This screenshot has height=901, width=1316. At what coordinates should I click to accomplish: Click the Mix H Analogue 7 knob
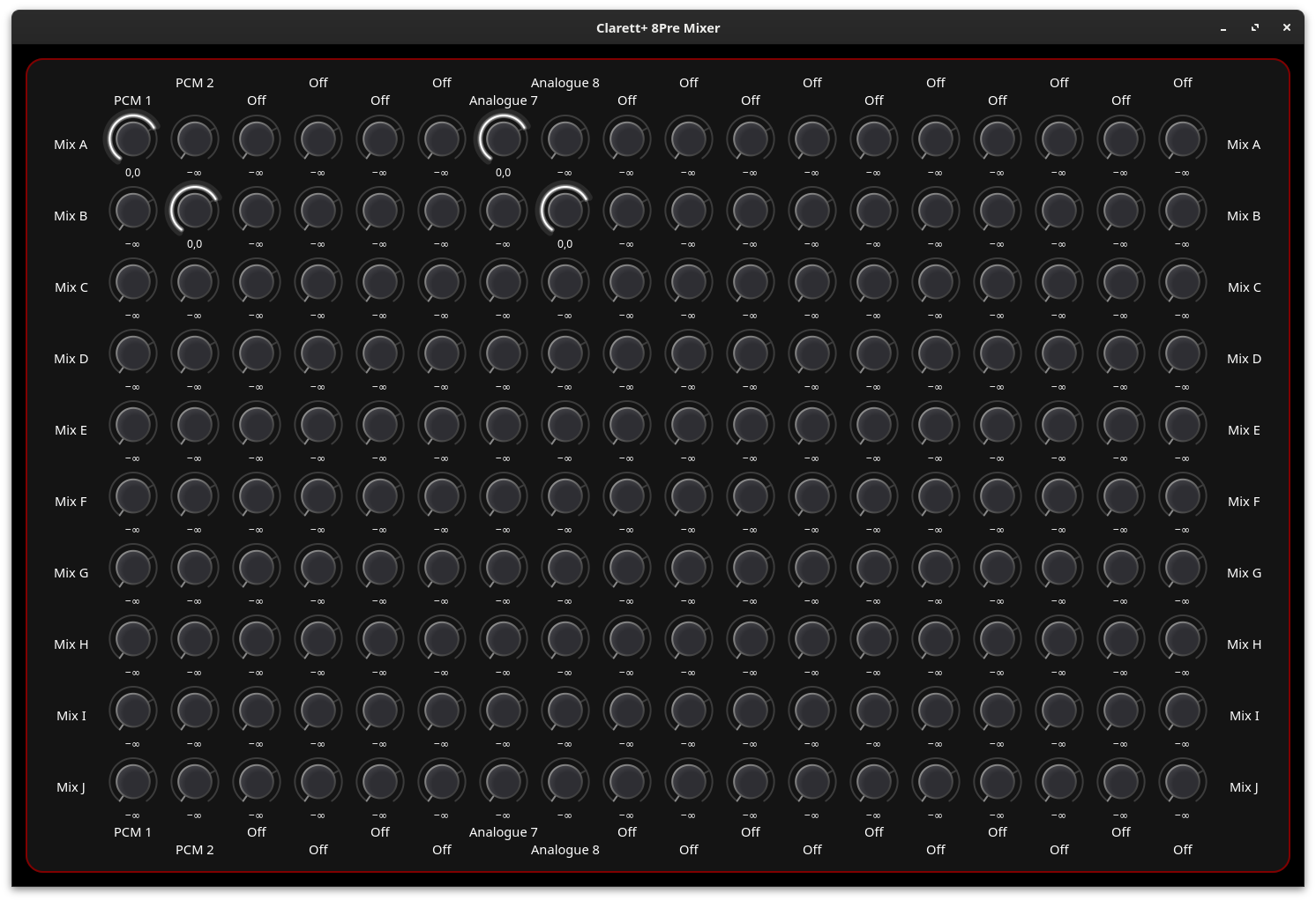(x=503, y=638)
